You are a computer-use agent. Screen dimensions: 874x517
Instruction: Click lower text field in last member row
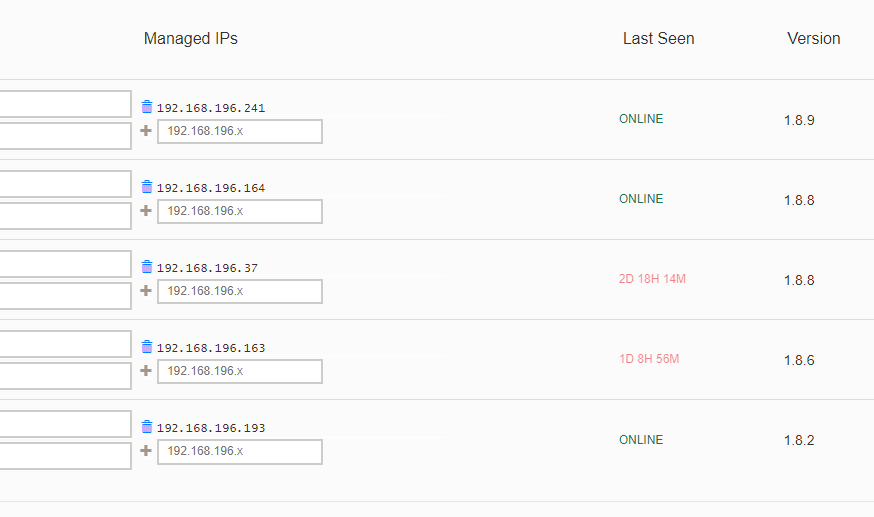tap(65, 456)
